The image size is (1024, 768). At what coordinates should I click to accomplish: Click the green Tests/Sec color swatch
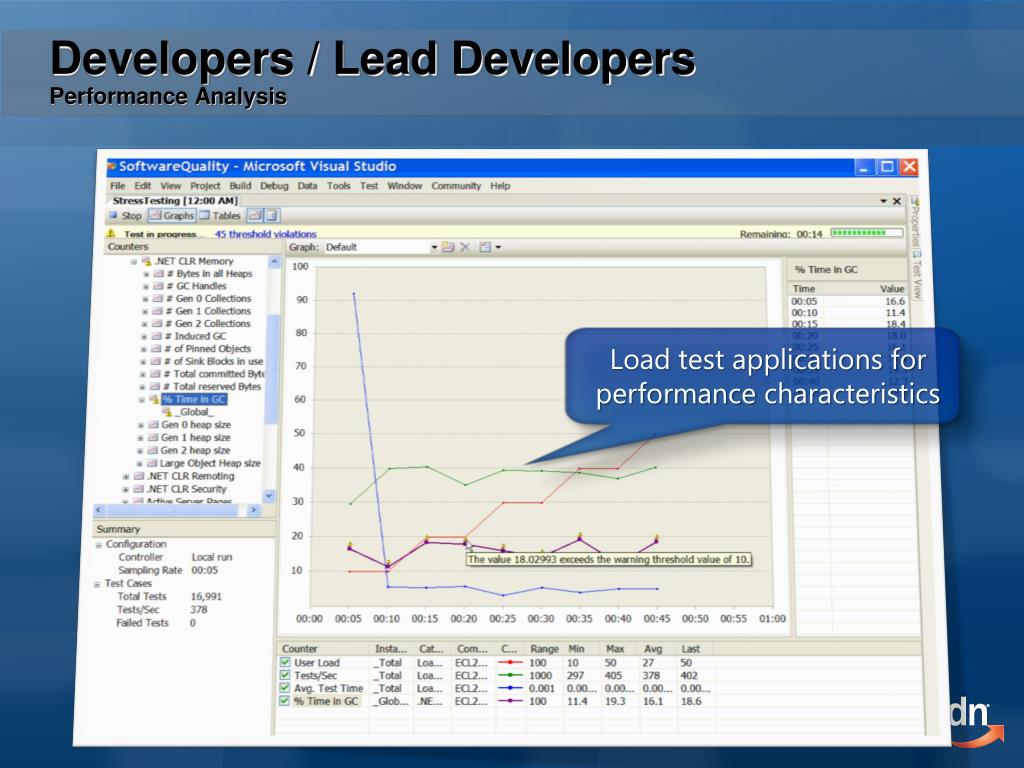tap(510, 675)
